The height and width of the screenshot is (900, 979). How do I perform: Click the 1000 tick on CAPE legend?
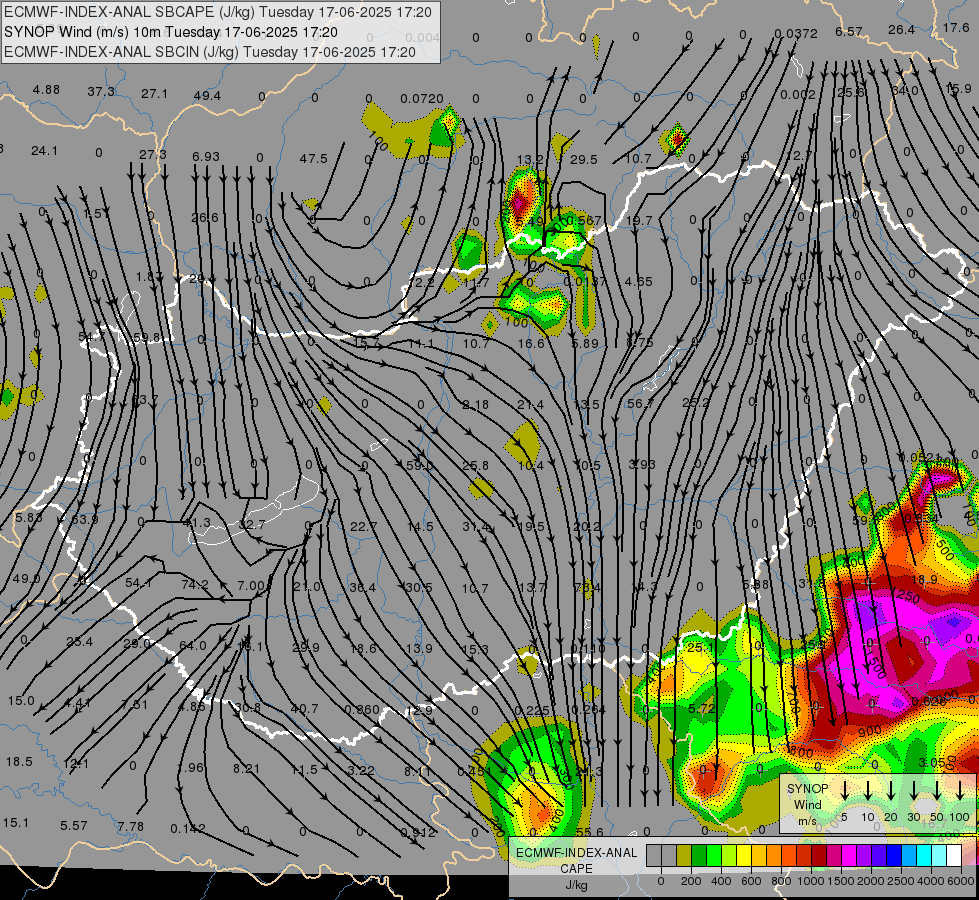(x=810, y=881)
